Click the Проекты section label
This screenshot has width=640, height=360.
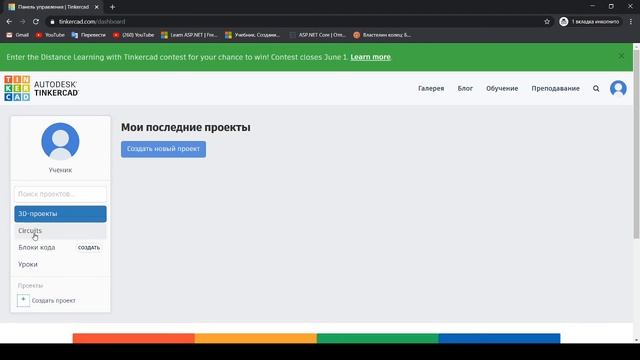click(30, 286)
